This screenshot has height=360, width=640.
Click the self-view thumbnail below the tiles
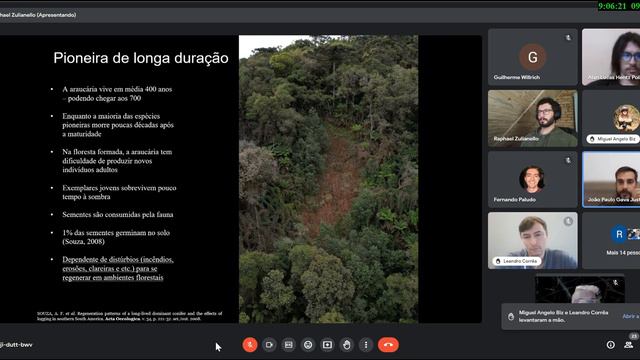(580, 289)
